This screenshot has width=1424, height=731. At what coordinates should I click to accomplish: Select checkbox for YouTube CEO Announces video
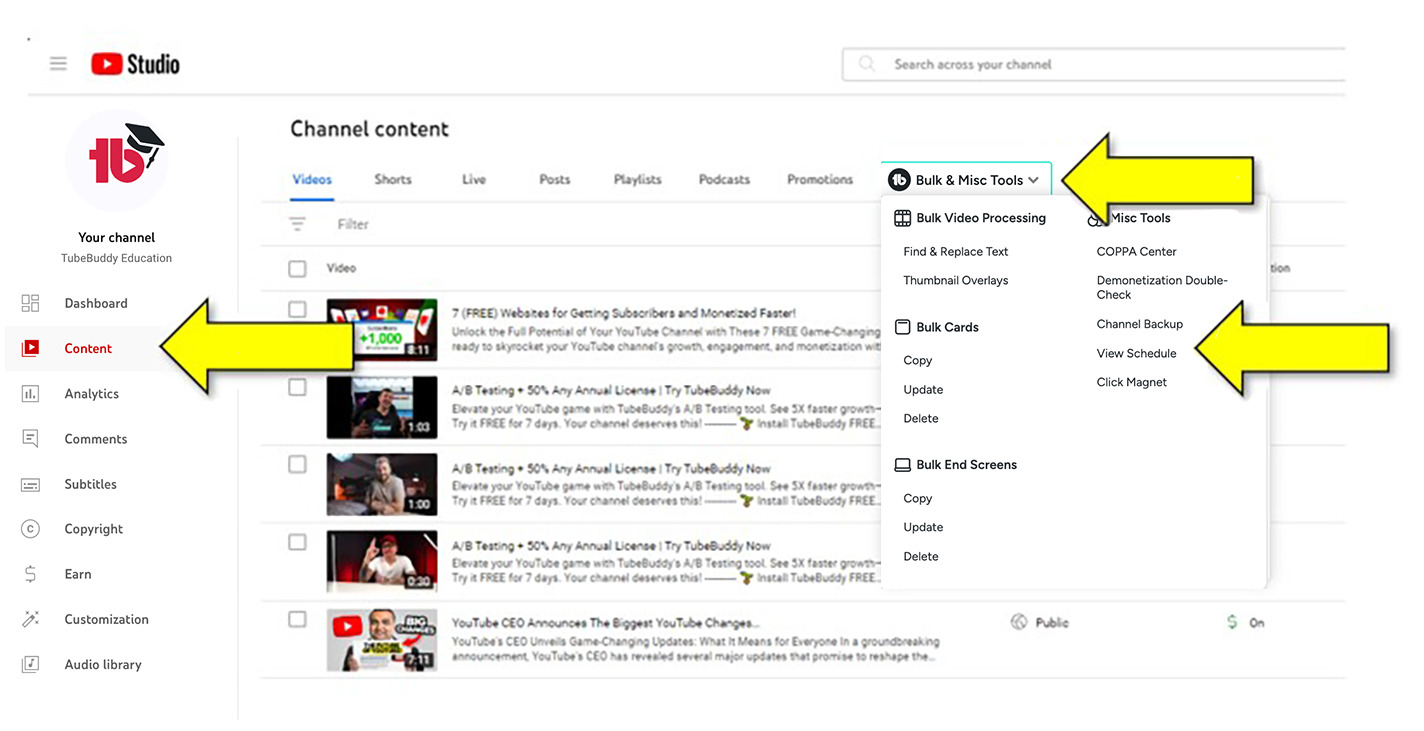point(297,619)
